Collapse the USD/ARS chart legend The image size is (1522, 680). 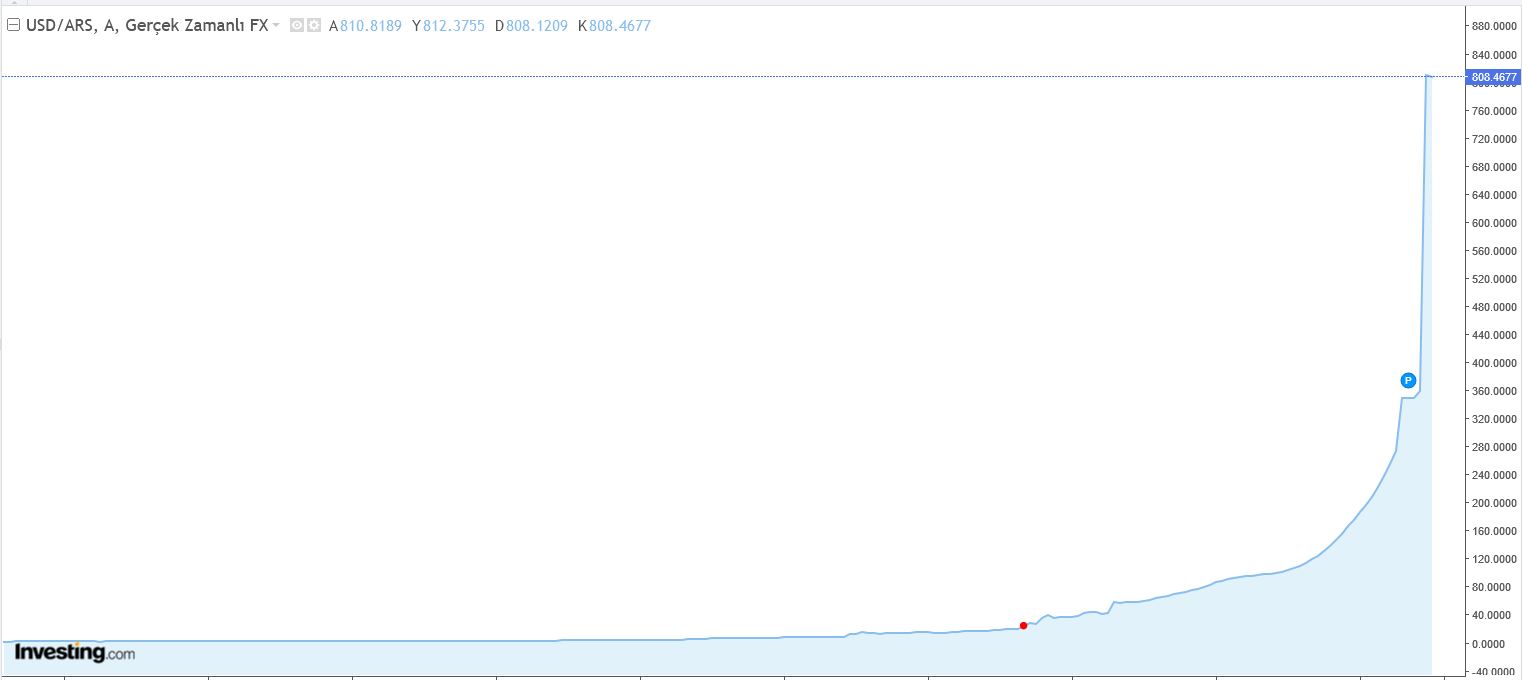[14, 26]
